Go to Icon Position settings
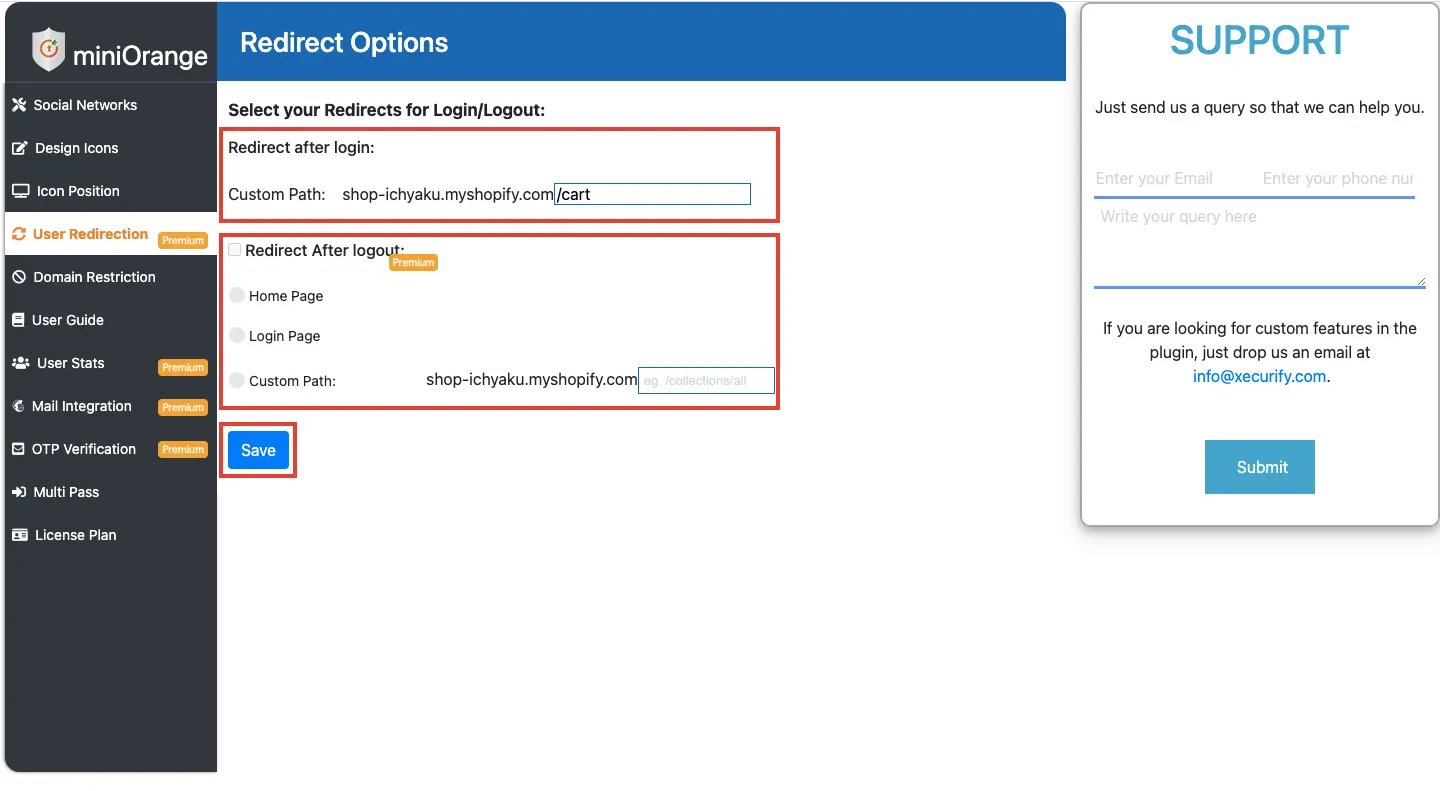1440x791 pixels. click(110, 191)
